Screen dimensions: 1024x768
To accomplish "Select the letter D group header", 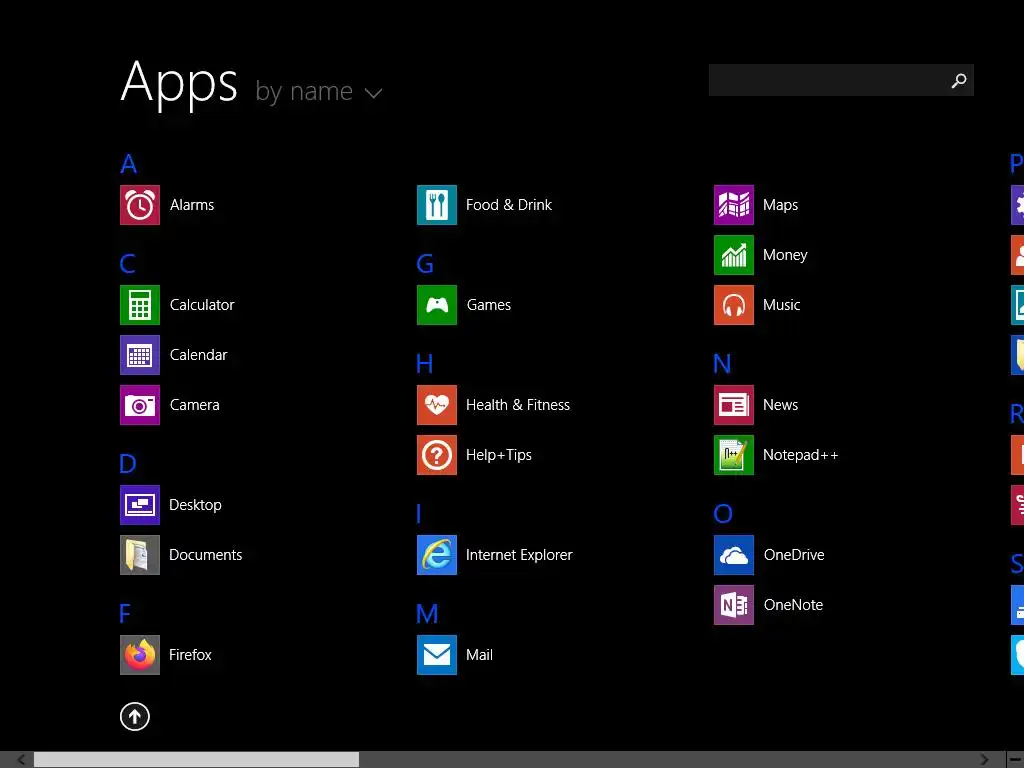I will 128,464.
